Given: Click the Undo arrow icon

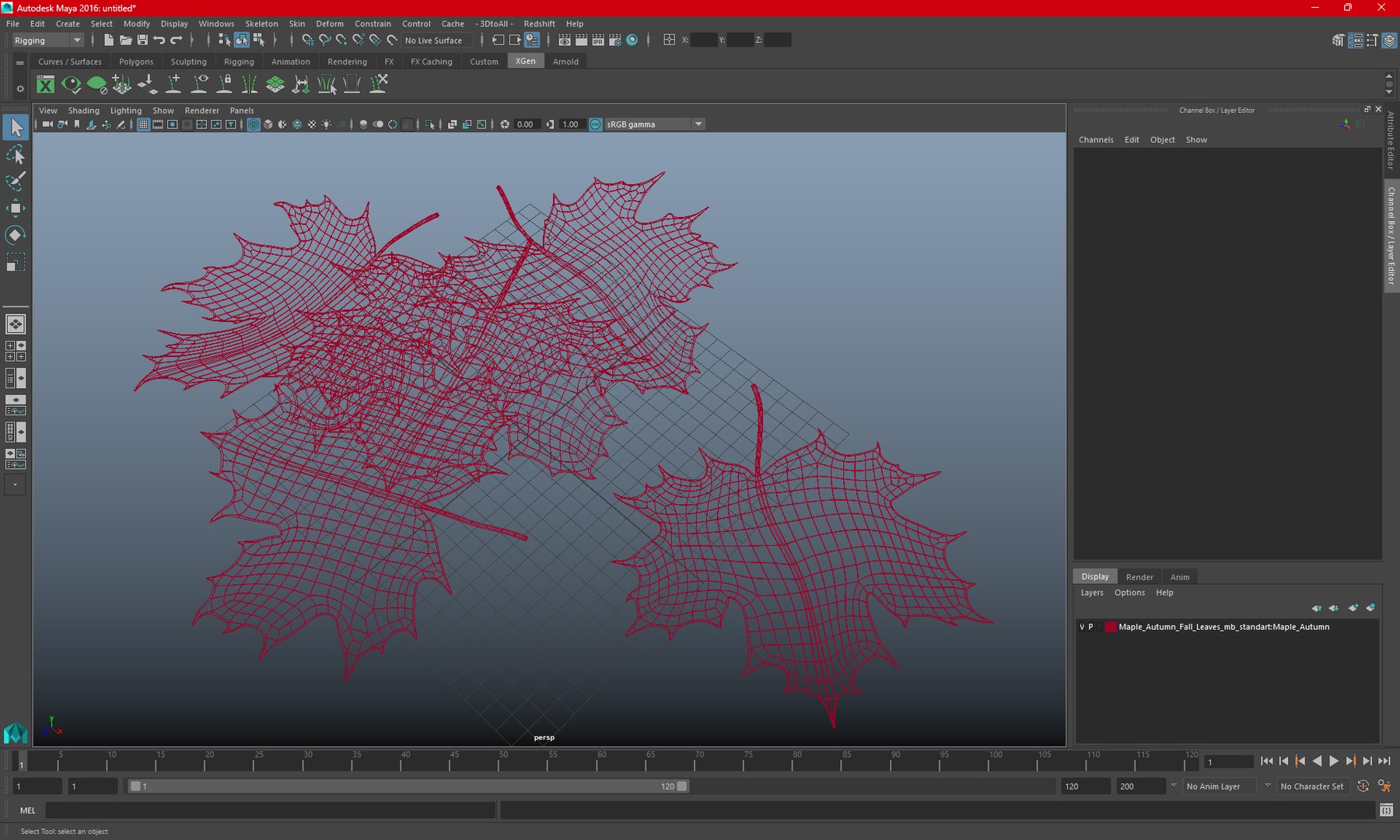Looking at the screenshot, I should click(159, 40).
